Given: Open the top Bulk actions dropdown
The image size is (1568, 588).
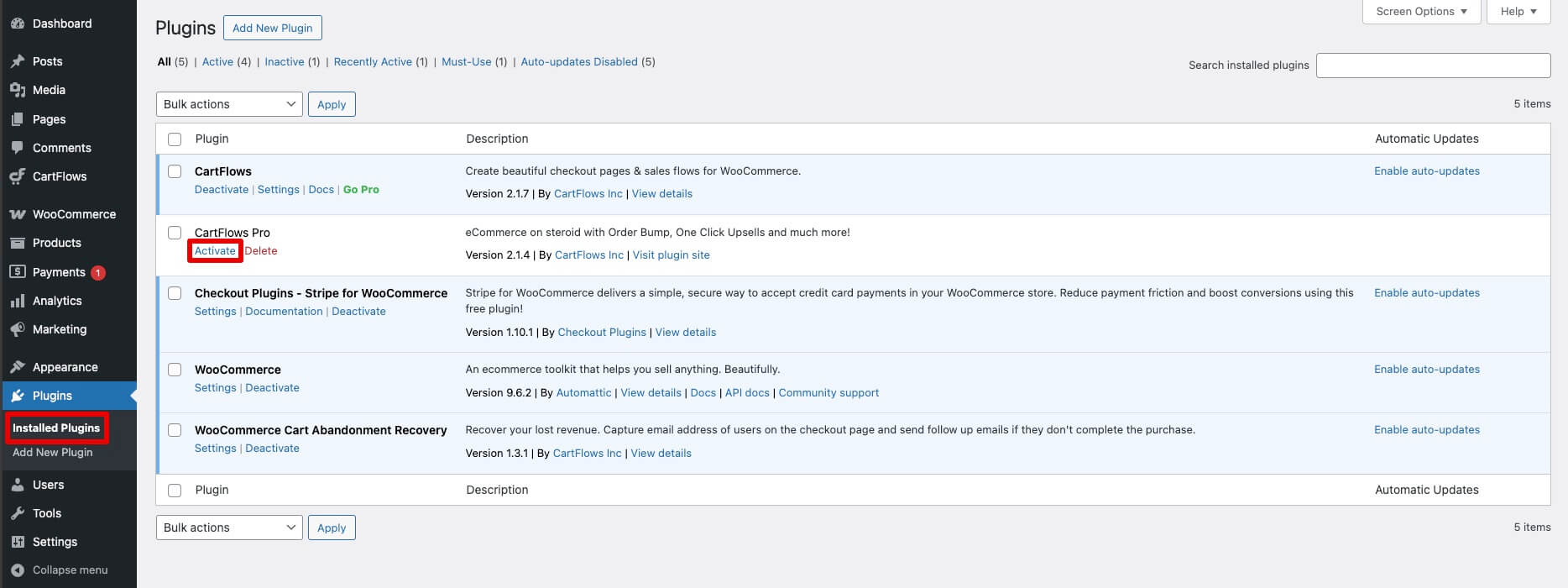Looking at the screenshot, I should pos(228,104).
